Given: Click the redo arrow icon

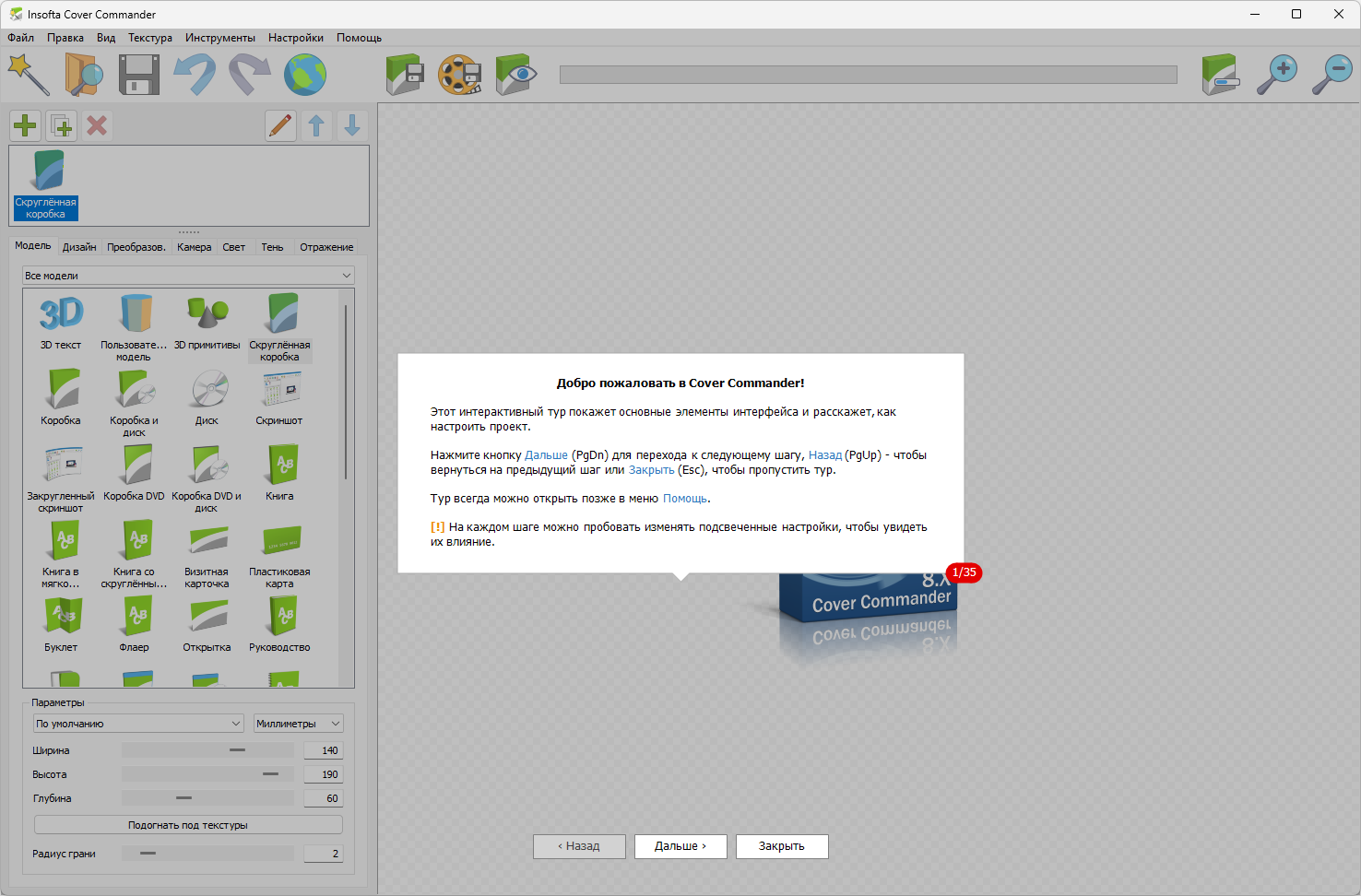Looking at the screenshot, I should pyautogui.click(x=250, y=75).
